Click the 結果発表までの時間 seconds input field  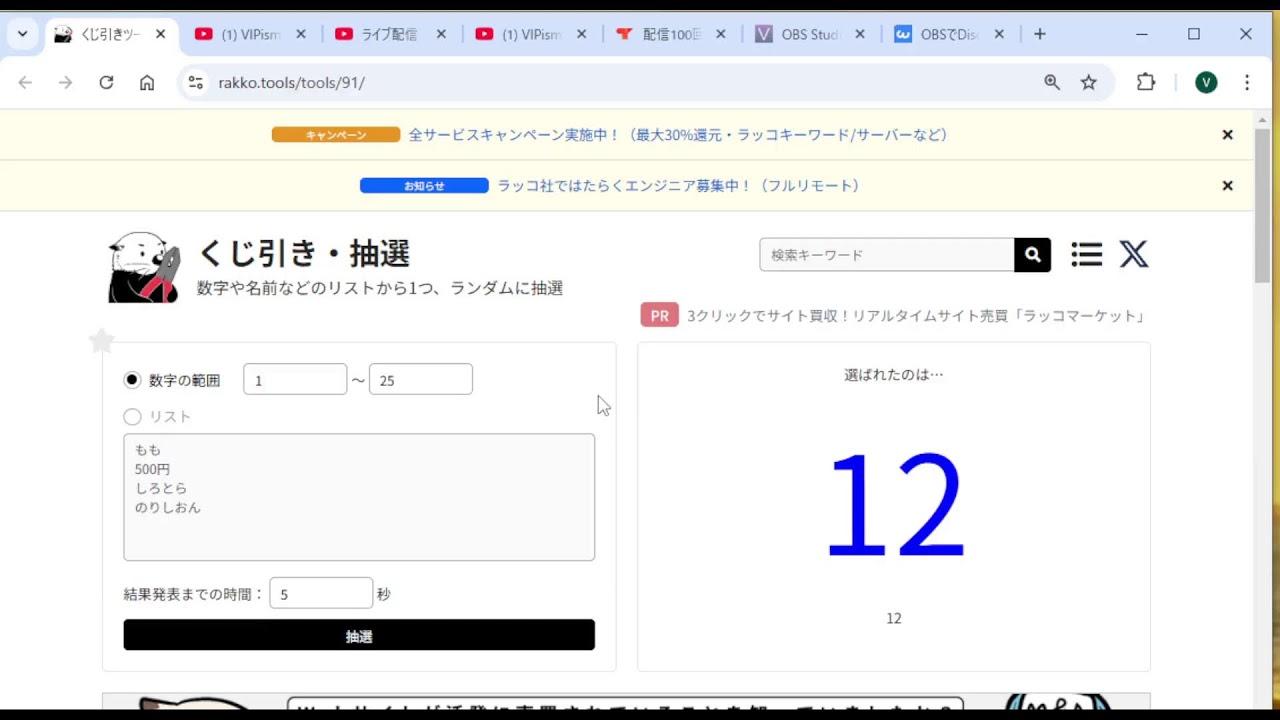(x=321, y=592)
